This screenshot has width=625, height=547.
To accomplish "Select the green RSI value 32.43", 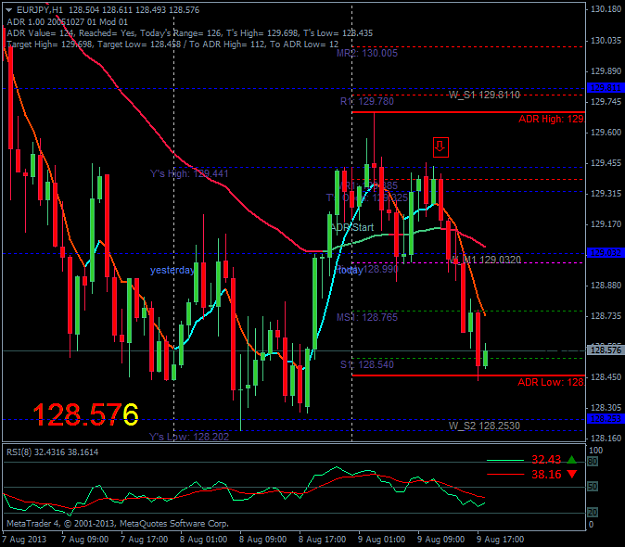I will point(546,460).
